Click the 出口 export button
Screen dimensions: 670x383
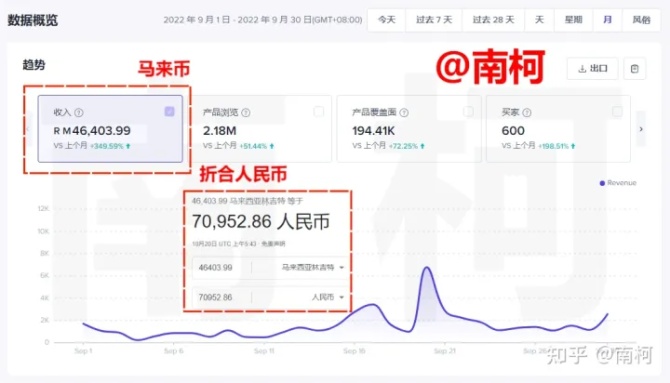coord(592,68)
